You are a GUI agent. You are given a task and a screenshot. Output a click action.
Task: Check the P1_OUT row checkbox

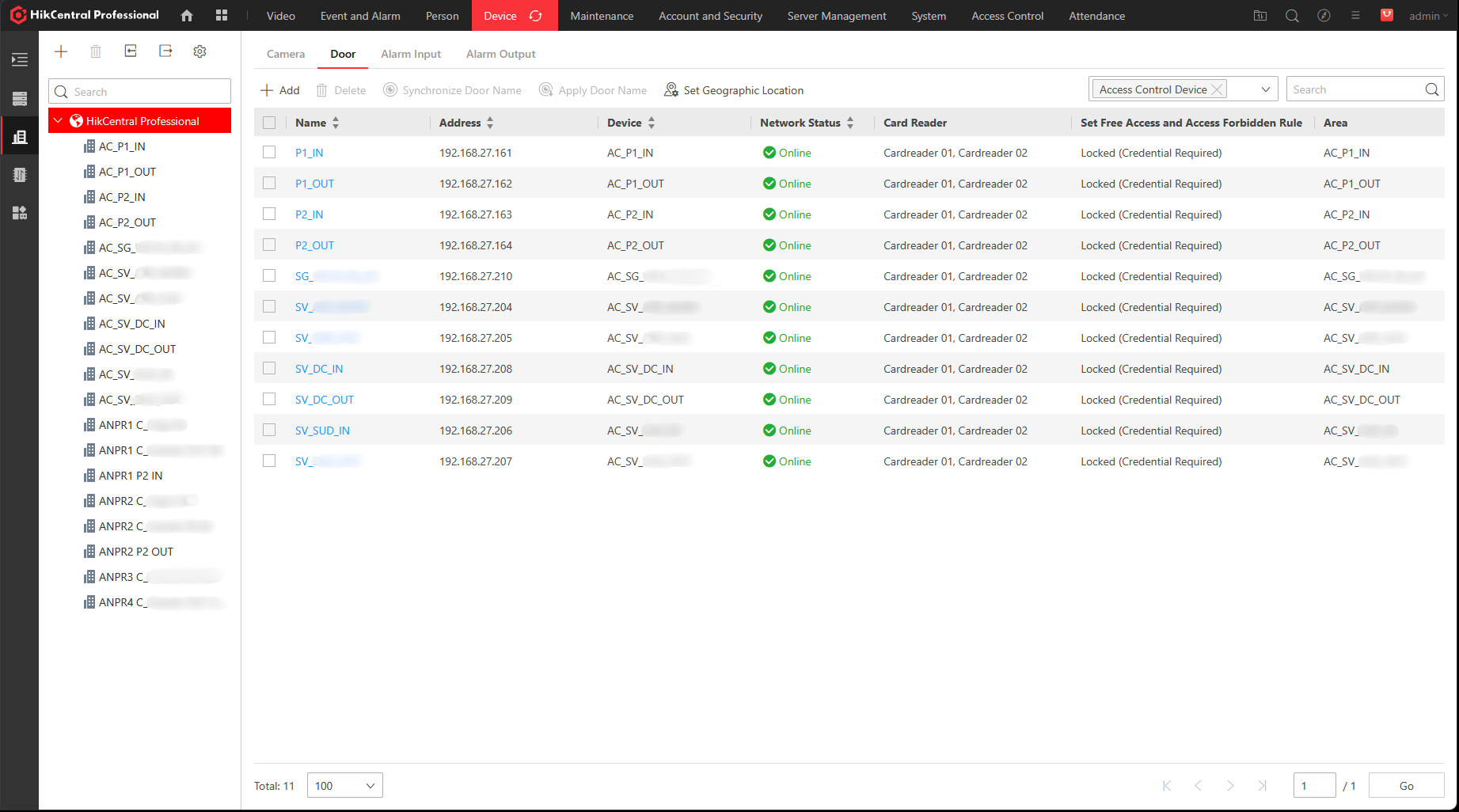click(269, 183)
